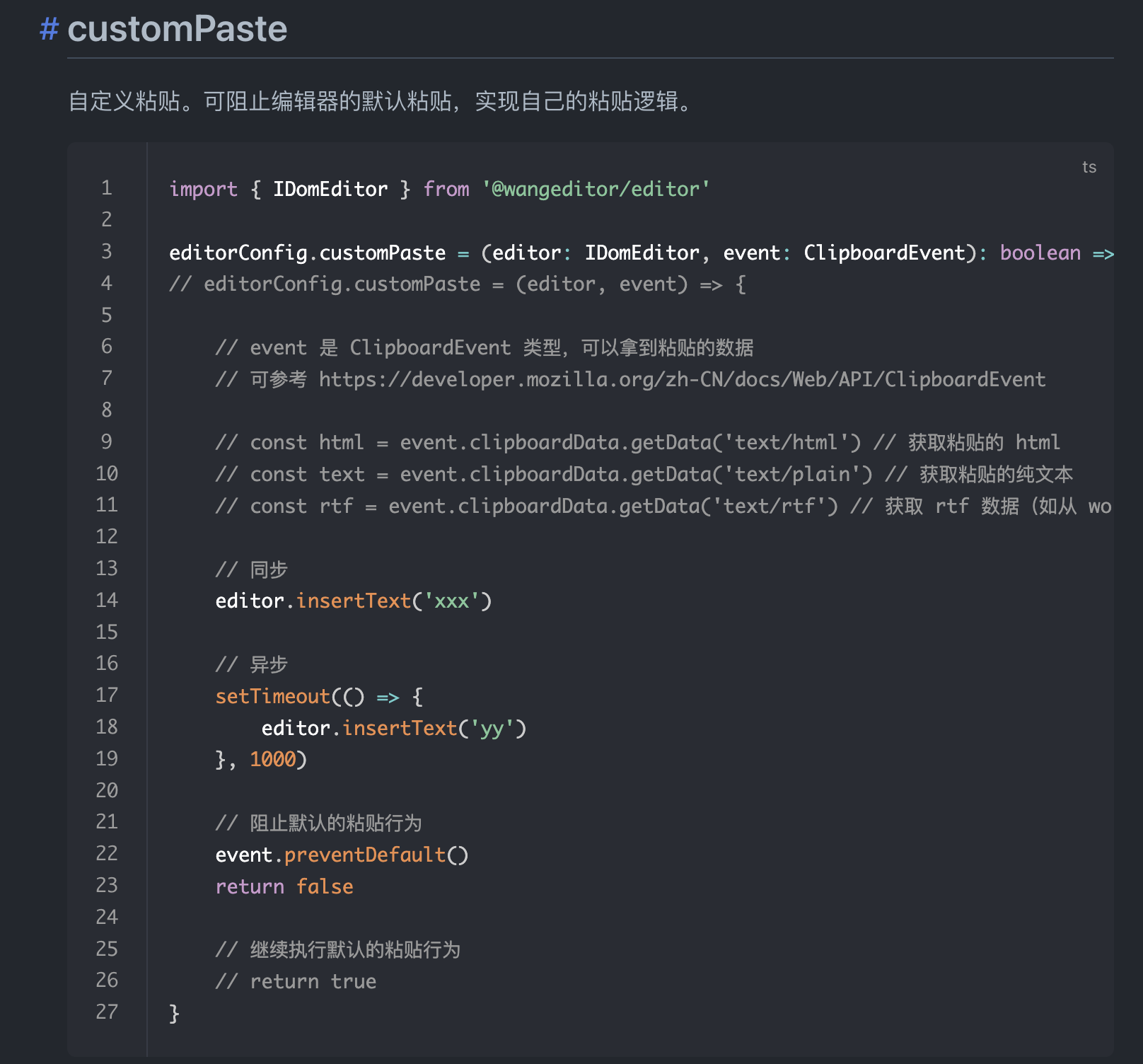The height and width of the screenshot is (1064, 1143).
Task: Click the '@wangeditor/editor' string
Action: [596, 189]
